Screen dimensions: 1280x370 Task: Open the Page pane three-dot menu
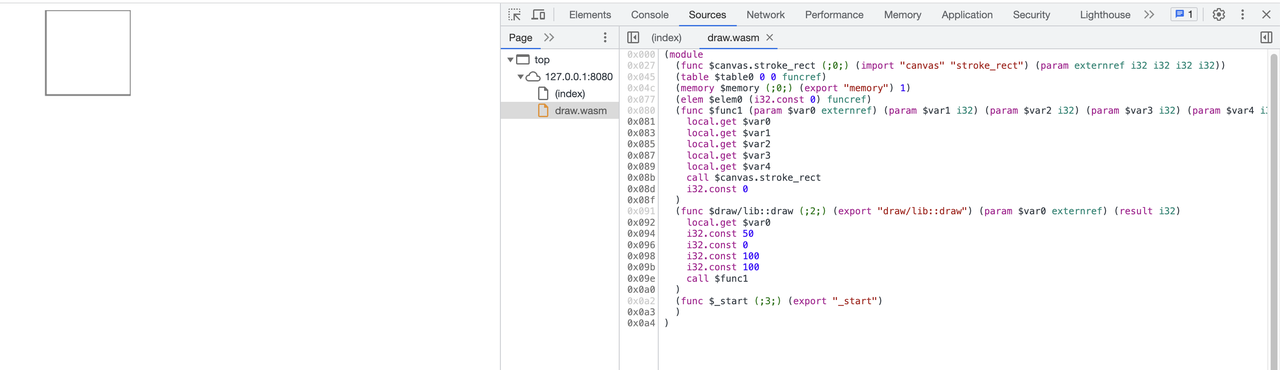tap(605, 38)
